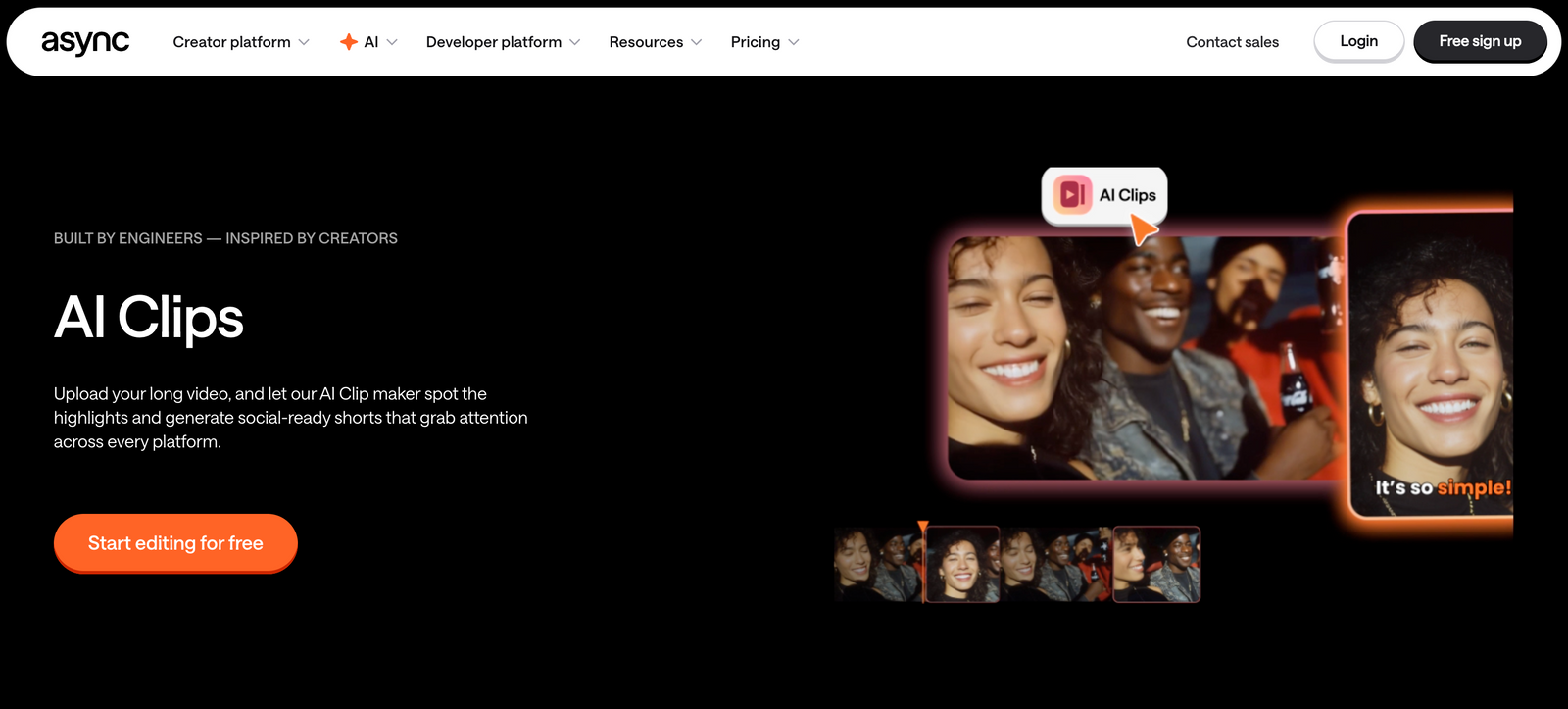Open Contact sales link

pos(1232,42)
